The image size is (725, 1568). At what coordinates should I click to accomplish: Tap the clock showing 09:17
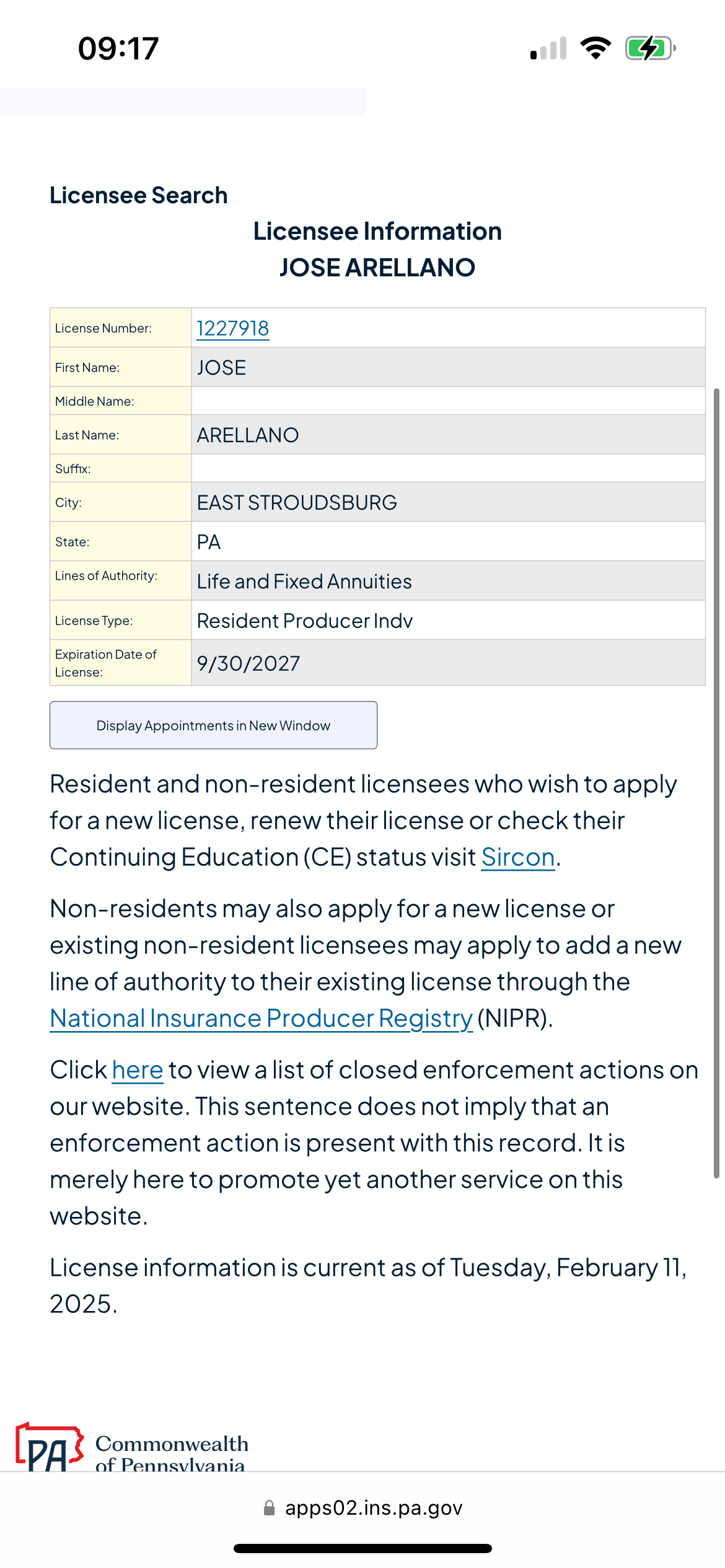click(x=116, y=50)
